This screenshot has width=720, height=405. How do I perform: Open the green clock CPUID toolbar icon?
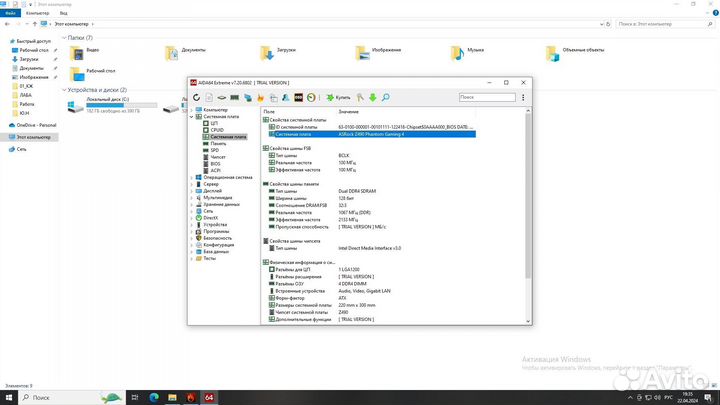pyautogui.click(x=311, y=97)
